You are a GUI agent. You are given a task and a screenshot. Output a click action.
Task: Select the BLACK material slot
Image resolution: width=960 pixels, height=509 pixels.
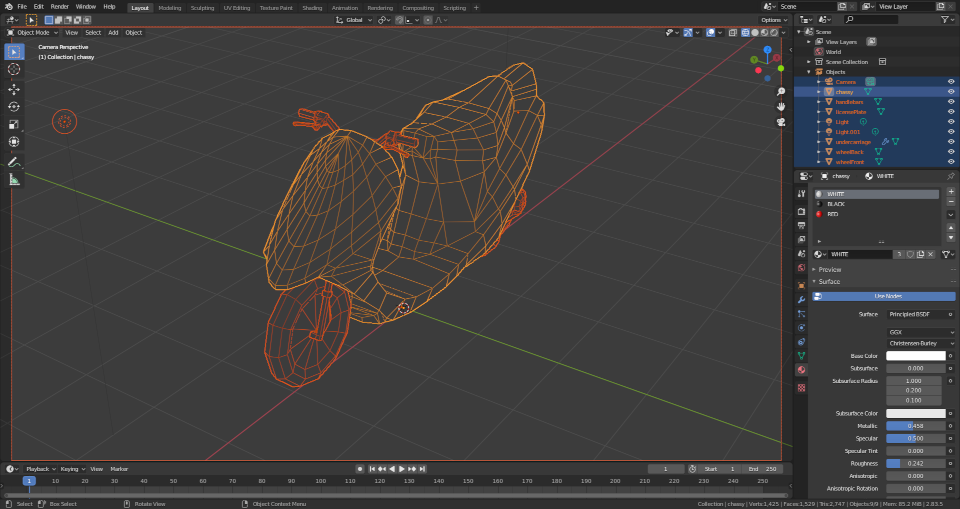(x=835, y=204)
